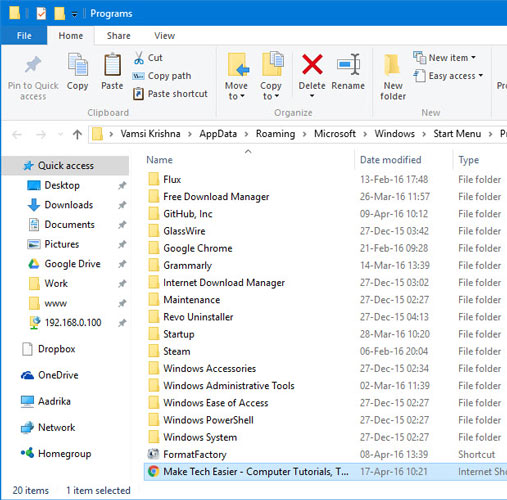Select the Revo Uninstaller folder
The image size is (507, 500).
coord(198,317)
